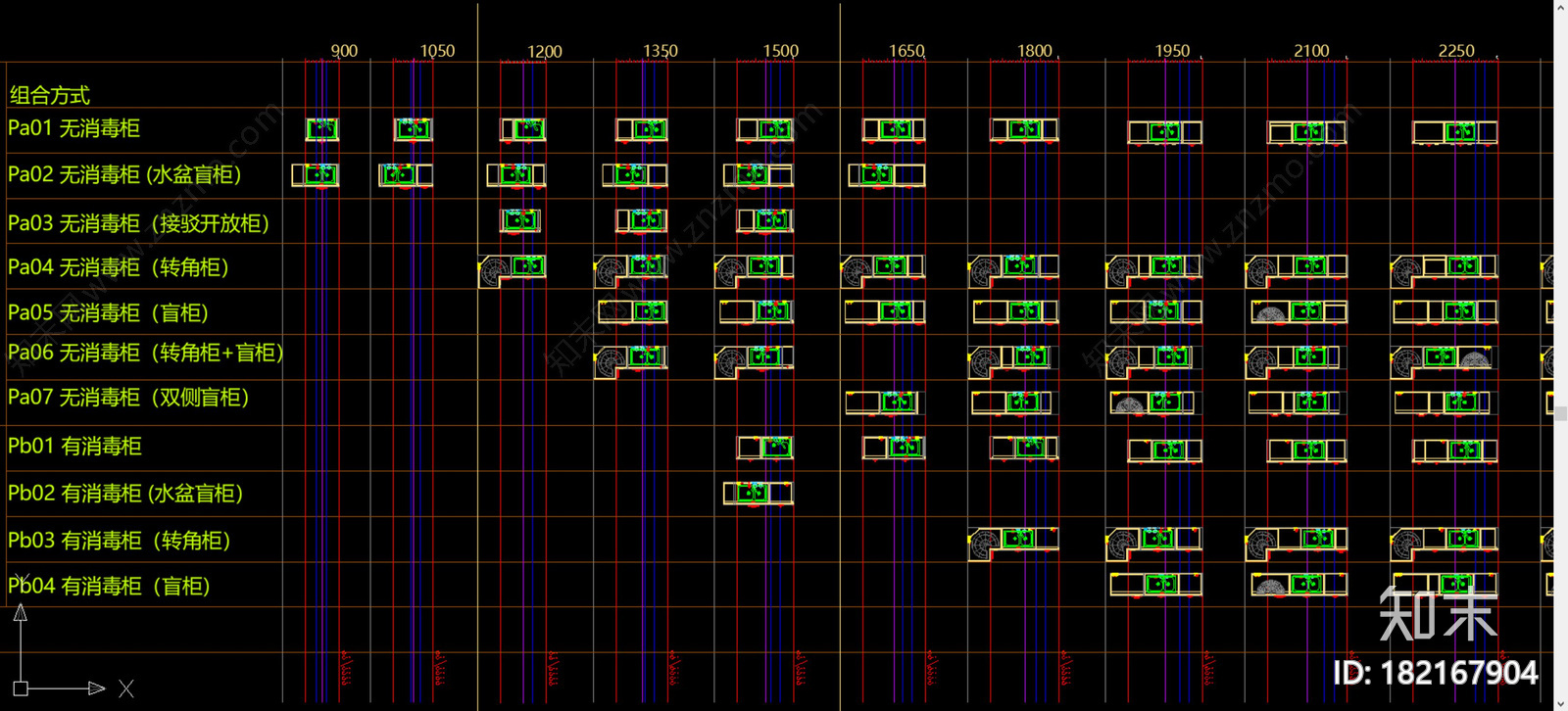
Task: Select the Pa01 cabinet block in 2250 column
Action: point(1455,132)
